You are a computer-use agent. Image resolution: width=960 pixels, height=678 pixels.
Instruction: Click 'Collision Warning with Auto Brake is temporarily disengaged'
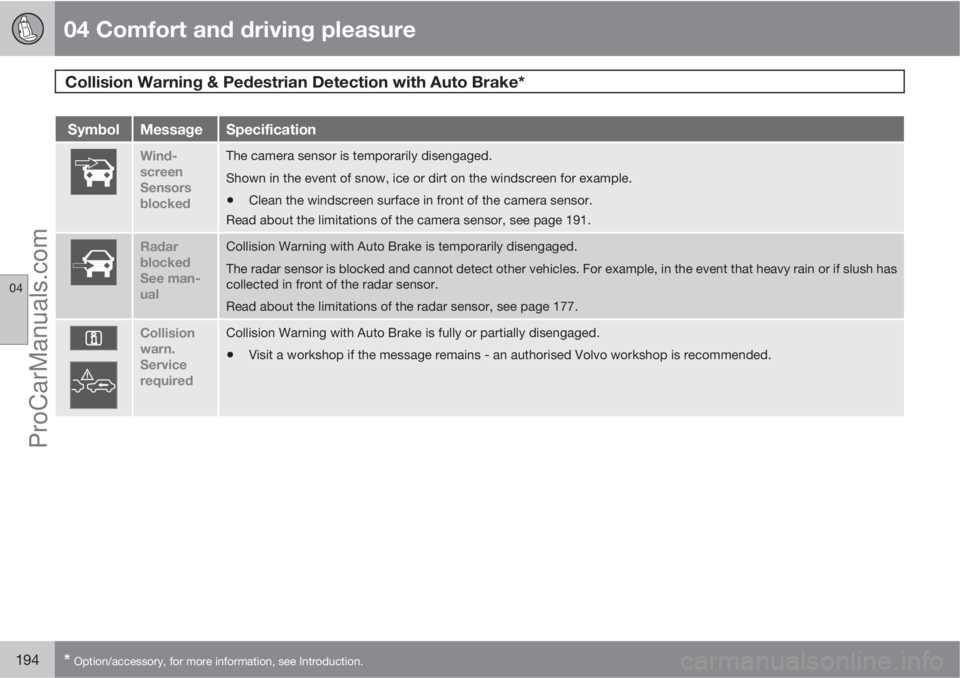tap(402, 246)
